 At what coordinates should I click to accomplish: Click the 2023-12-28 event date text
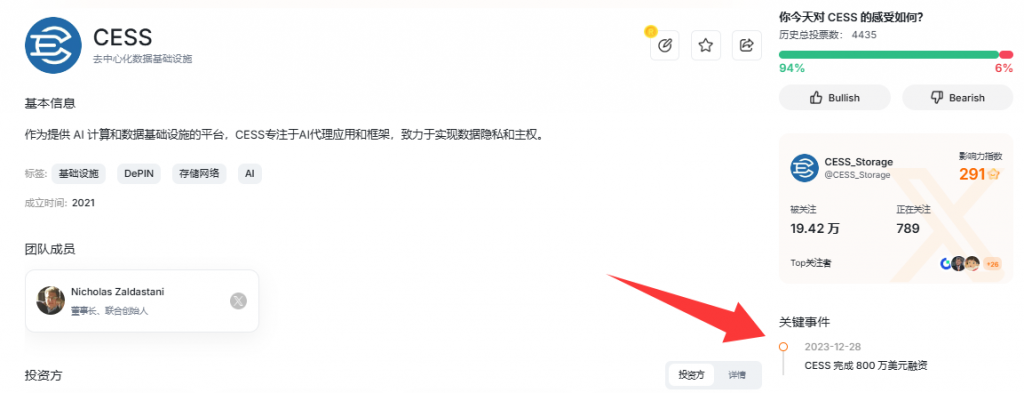833,347
